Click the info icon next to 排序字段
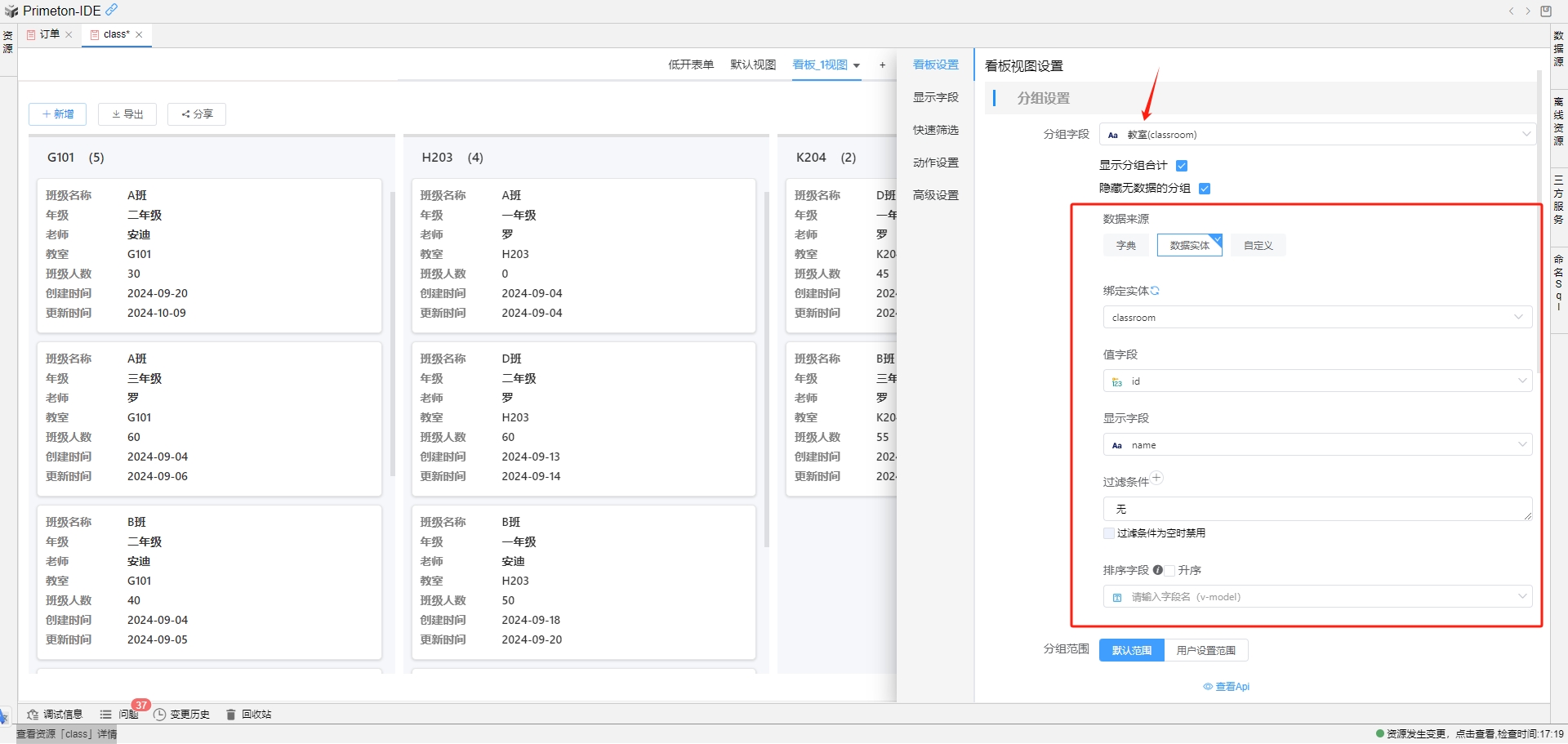This screenshot has height=744, width=1568. tap(1157, 570)
